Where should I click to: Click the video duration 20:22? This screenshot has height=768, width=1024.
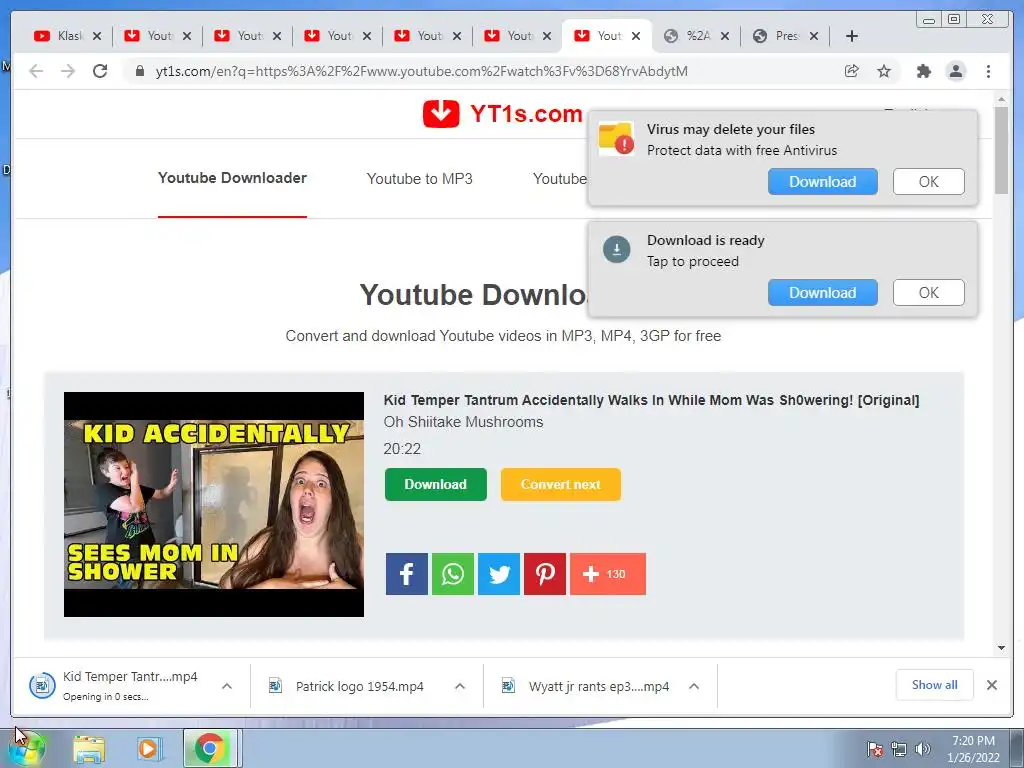[402, 449]
